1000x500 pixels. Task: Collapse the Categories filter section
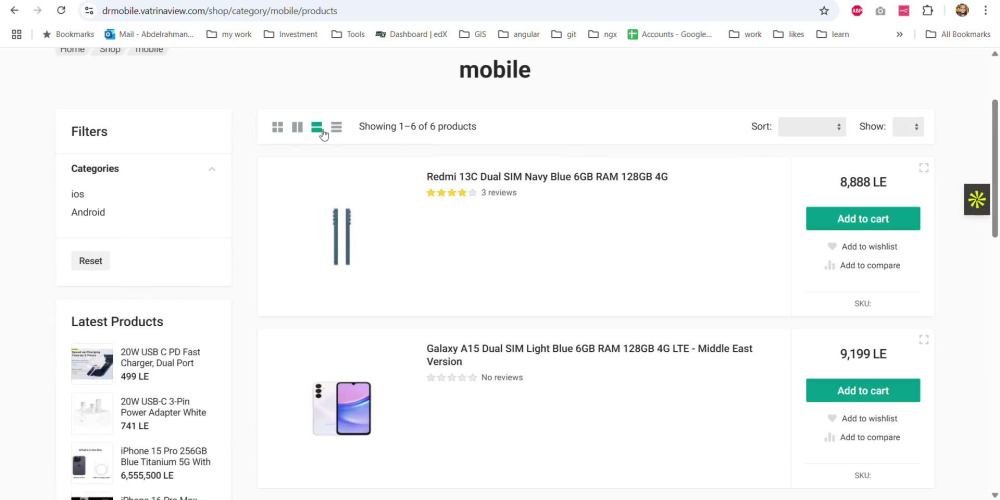tap(212, 169)
